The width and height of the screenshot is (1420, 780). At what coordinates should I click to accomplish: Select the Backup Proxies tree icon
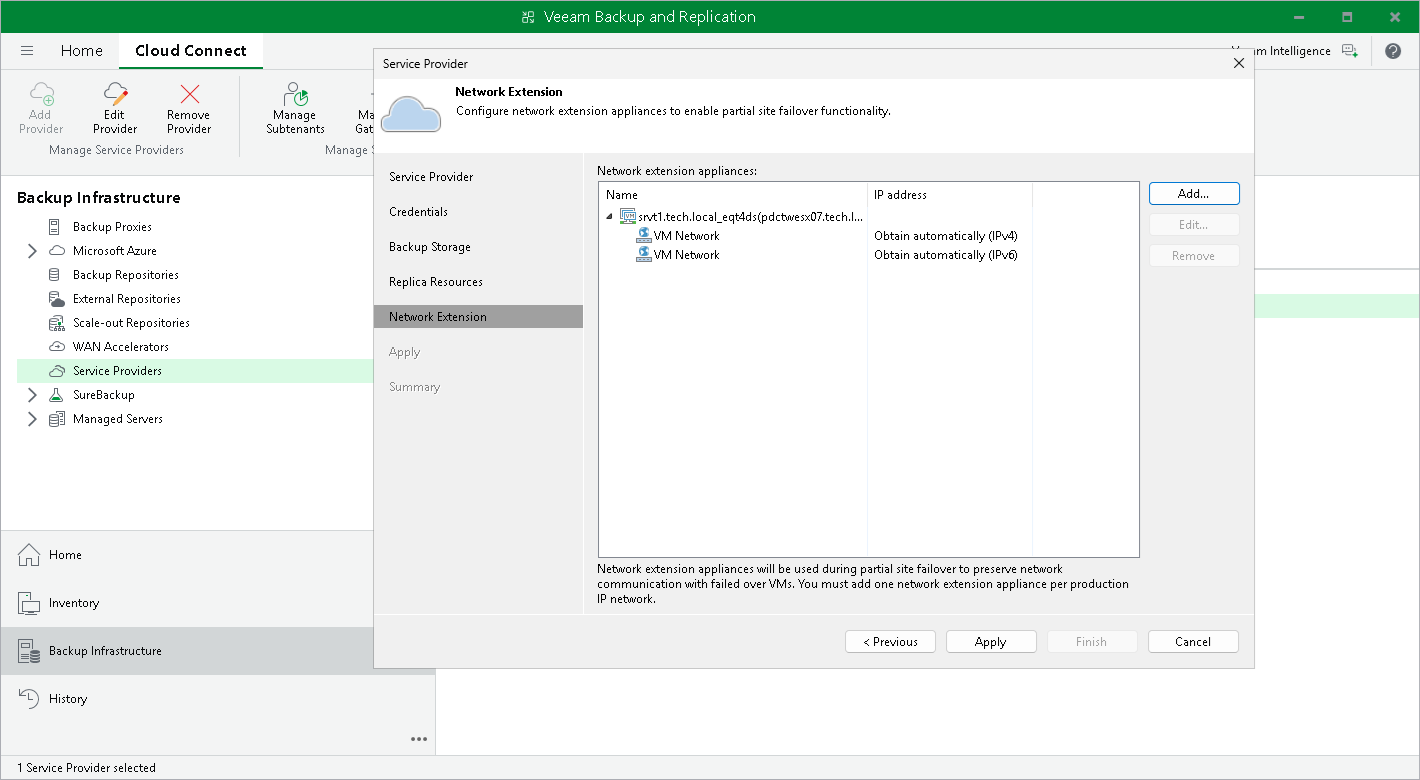[x=56, y=227]
